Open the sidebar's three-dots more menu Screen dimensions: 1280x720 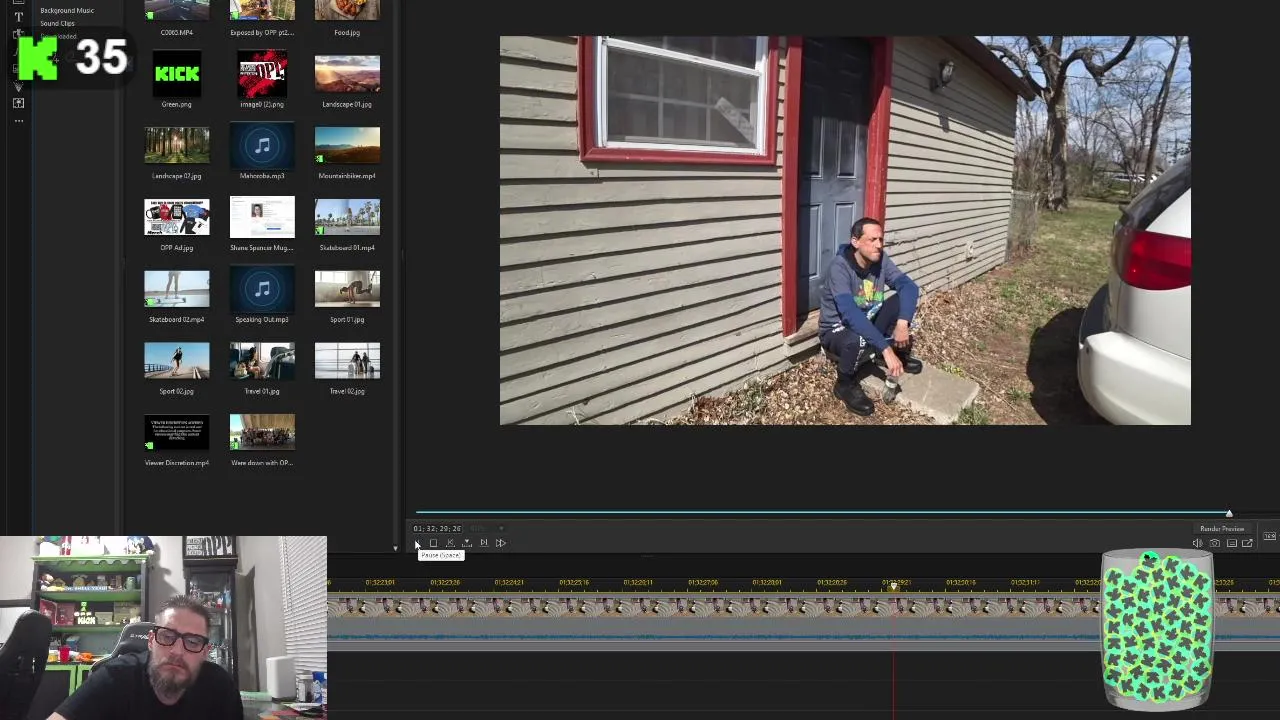pos(19,121)
